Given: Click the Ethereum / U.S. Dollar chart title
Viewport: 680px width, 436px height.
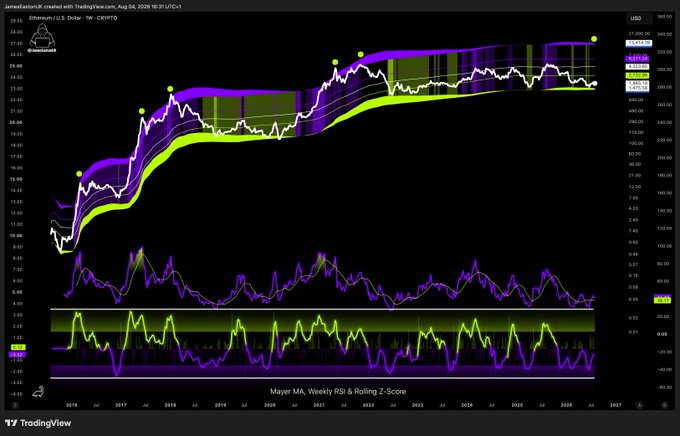Looking at the screenshot, I should (73, 18).
